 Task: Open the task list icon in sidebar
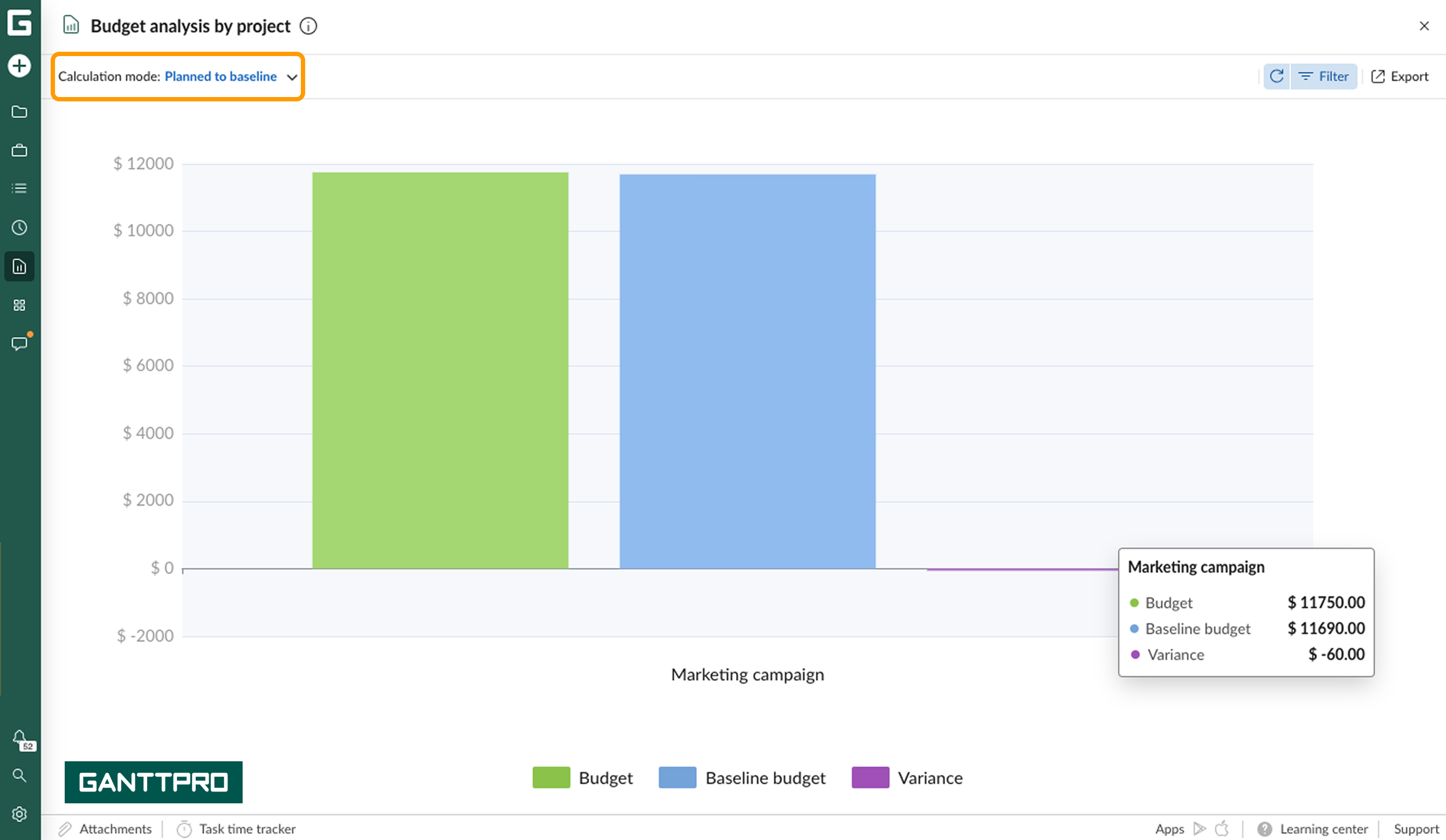[19, 188]
